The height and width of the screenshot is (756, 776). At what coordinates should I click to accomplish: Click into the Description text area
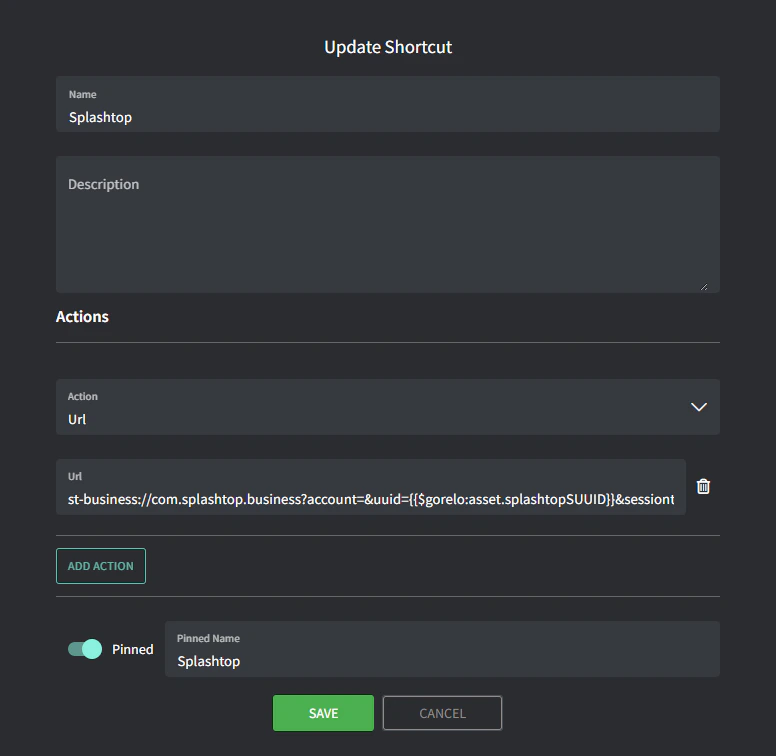[388, 224]
